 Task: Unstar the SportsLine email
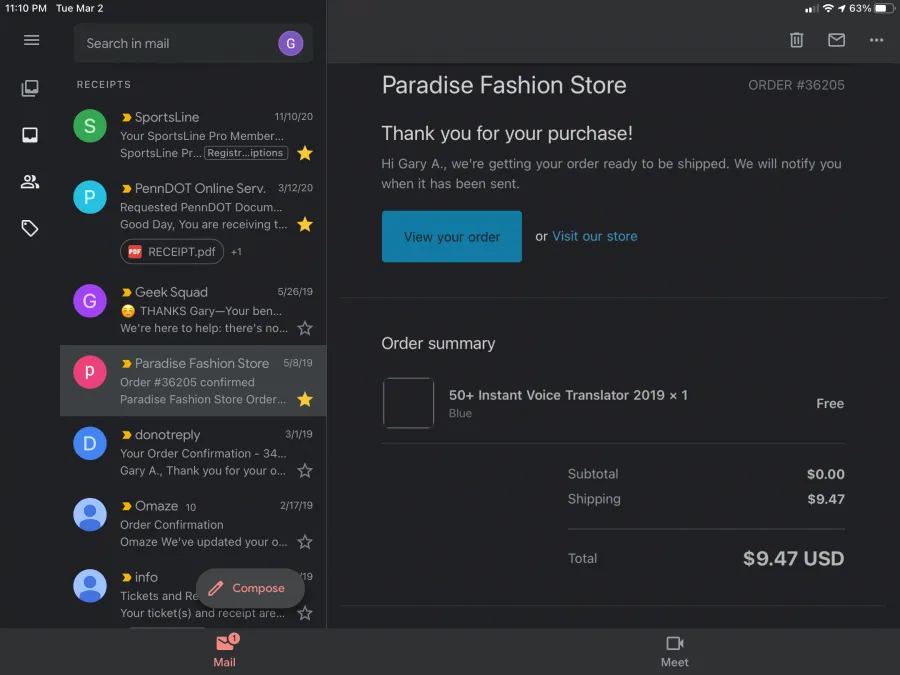(x=305, y=153)
